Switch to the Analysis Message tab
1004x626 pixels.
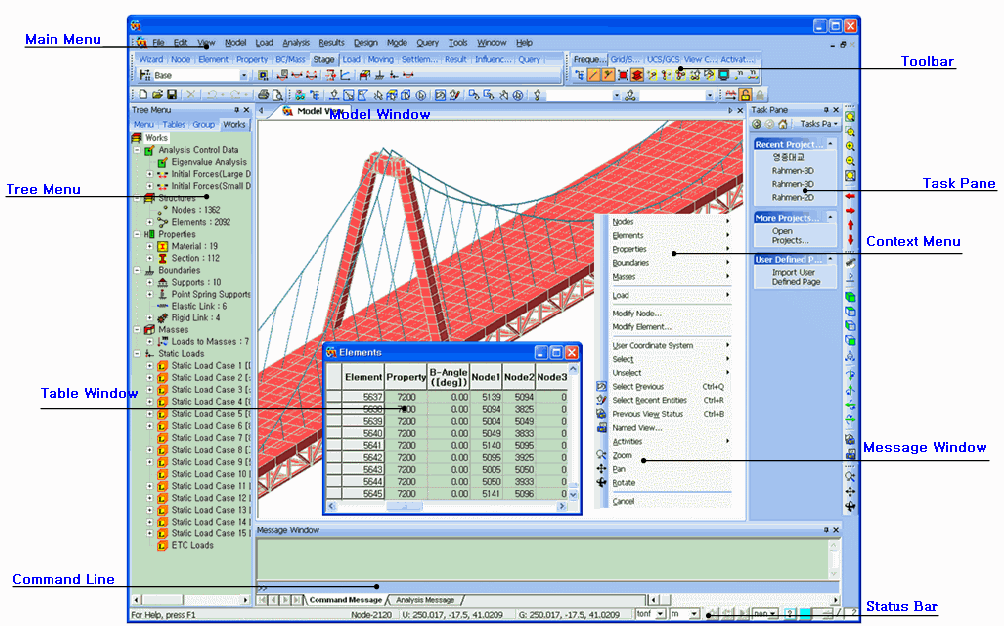(425, 600)
